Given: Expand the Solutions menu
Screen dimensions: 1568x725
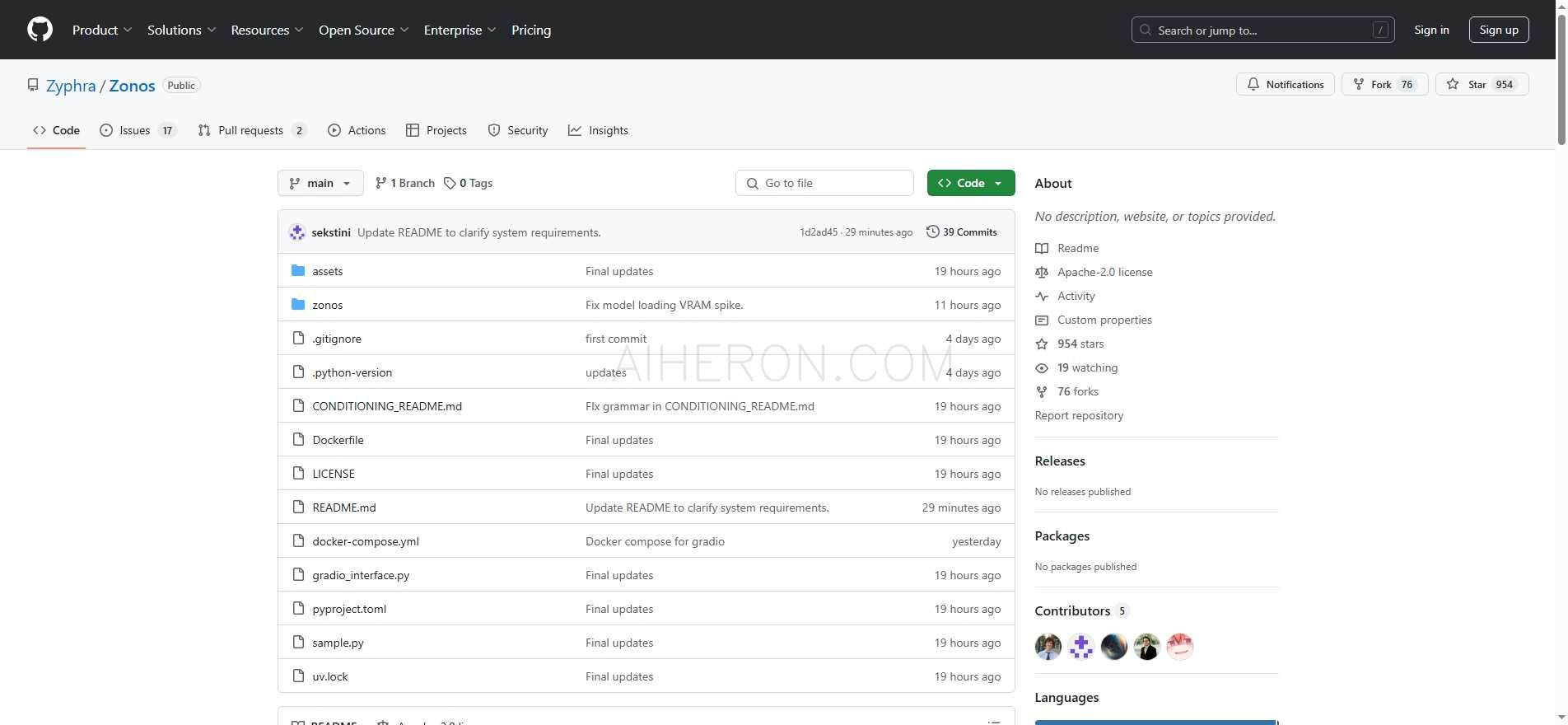Looking at the screenshot, I should pyautogui.click(x=181, y=30).
